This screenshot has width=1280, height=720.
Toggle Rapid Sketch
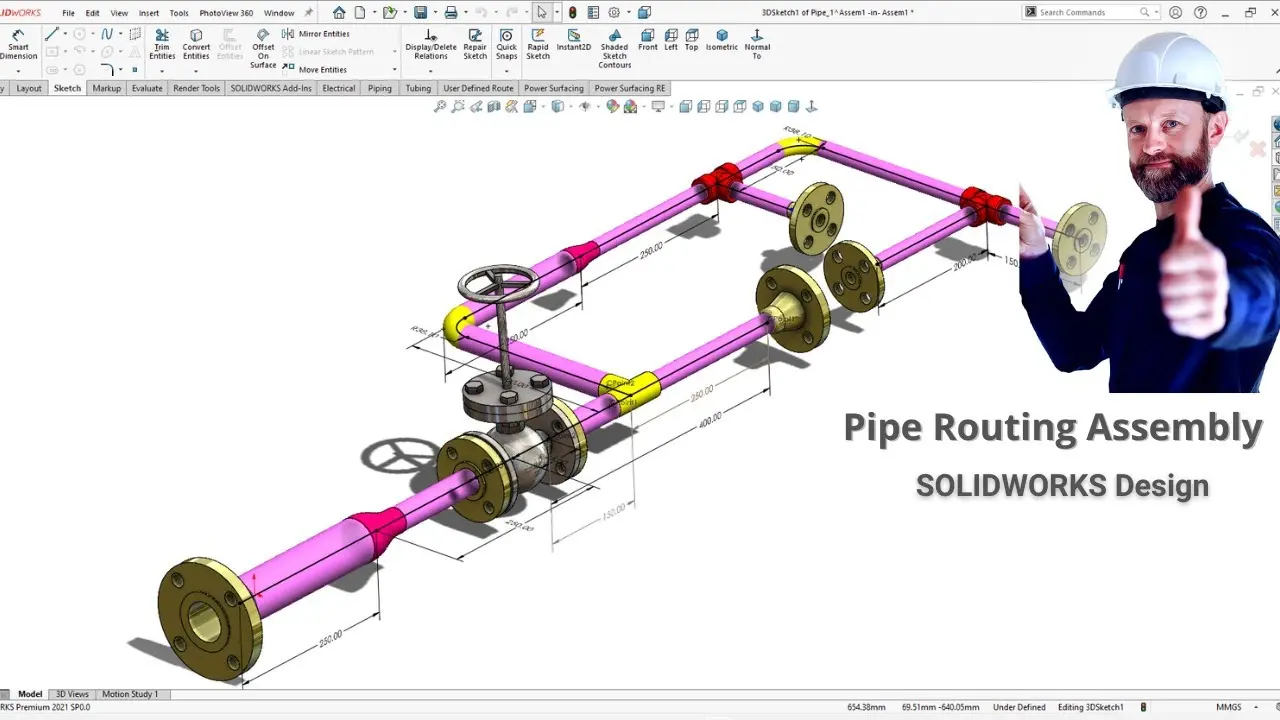(538, 44)
